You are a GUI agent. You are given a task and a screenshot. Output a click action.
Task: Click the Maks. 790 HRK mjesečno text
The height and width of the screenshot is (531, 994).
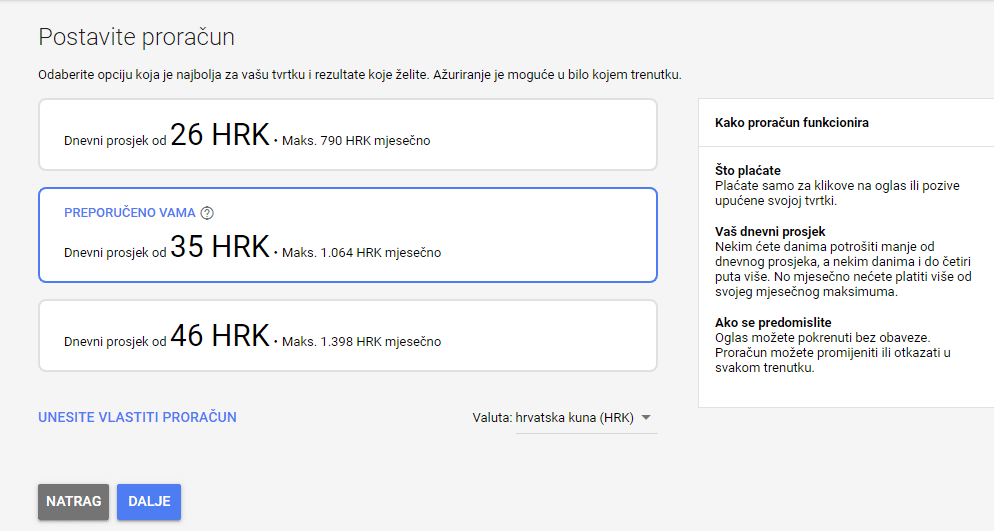356,141
